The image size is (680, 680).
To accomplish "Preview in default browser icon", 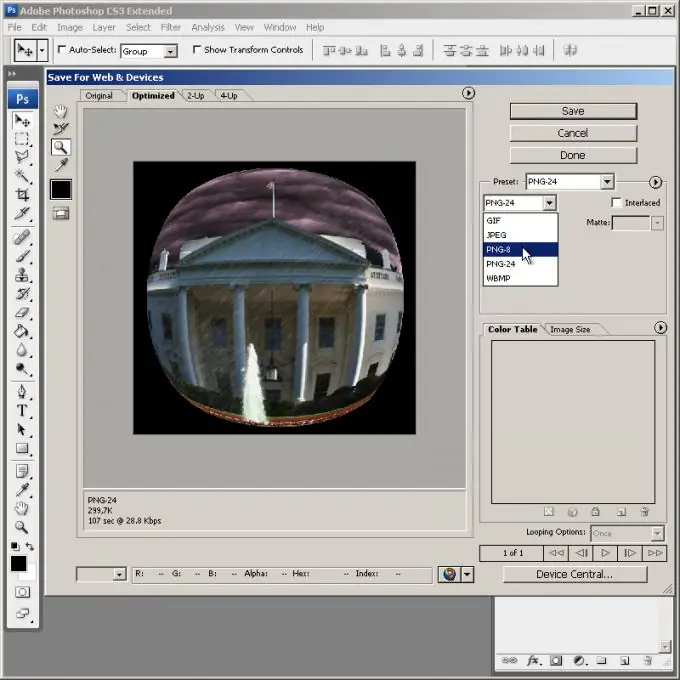I will click(450, 575).
